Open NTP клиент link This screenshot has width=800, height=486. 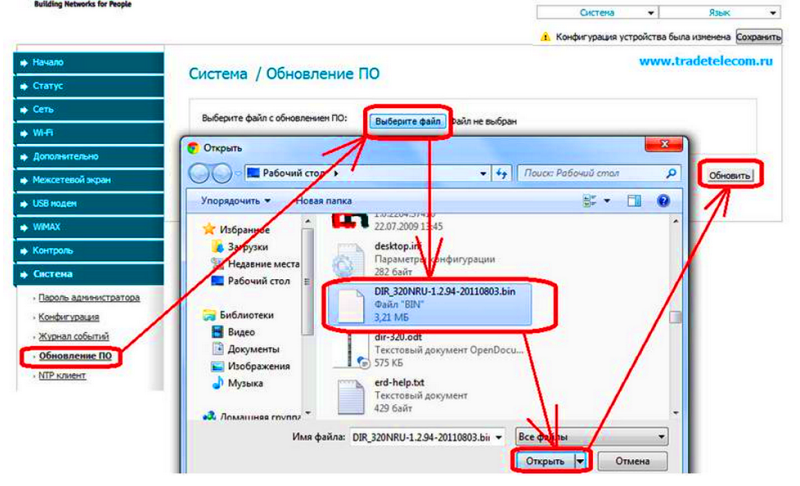[62, 375]
